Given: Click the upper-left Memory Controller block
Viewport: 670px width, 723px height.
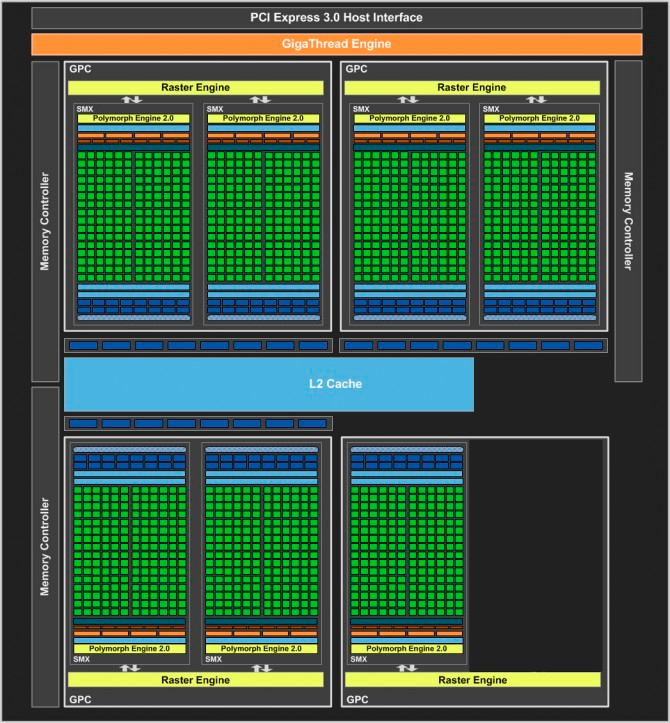Looking at the screenshot, I should coord(45,221).
